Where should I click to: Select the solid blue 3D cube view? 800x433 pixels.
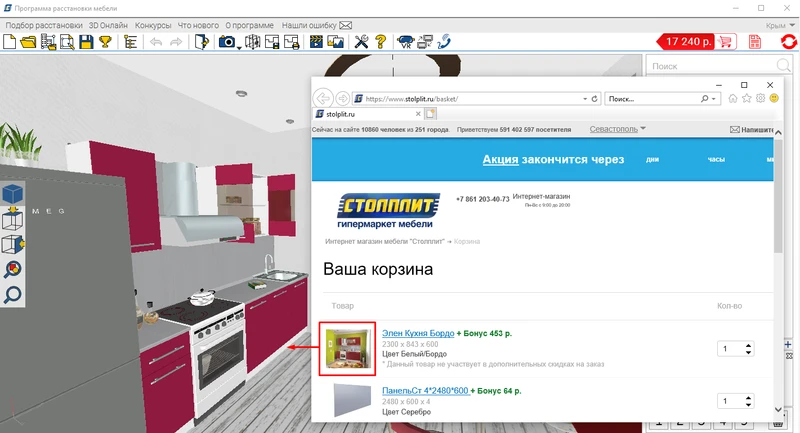coord(13,192)
